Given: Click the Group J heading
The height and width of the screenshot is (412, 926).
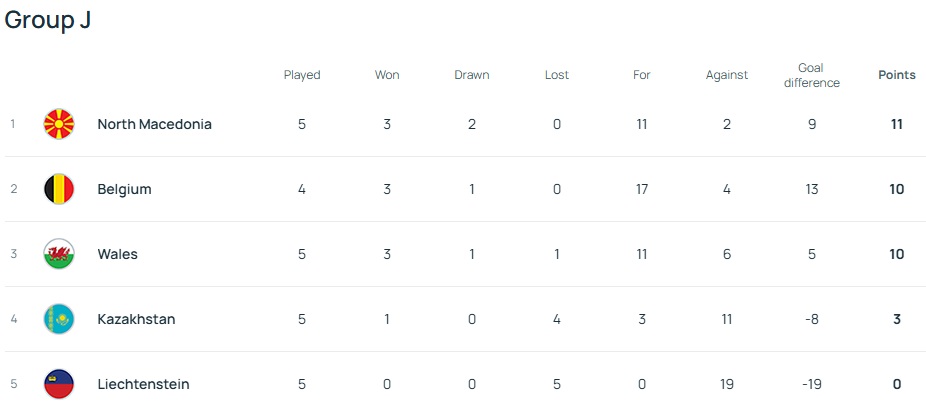Looking at the screenshot, I should coord(48,21).
